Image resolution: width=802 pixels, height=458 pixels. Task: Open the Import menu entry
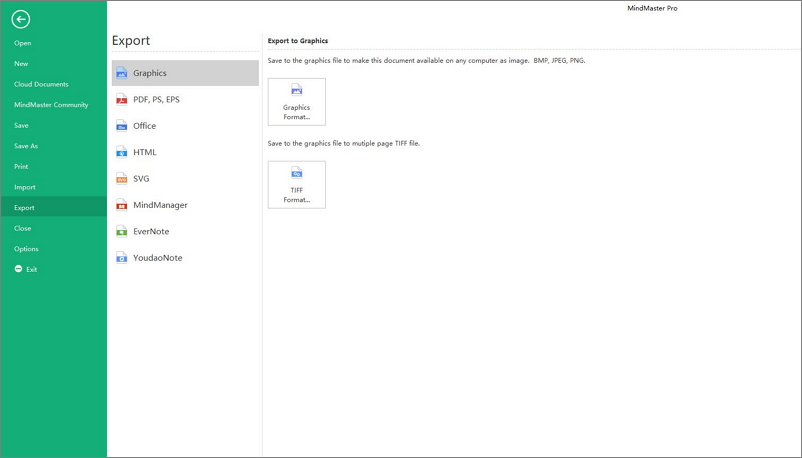(x=25, y=187)
